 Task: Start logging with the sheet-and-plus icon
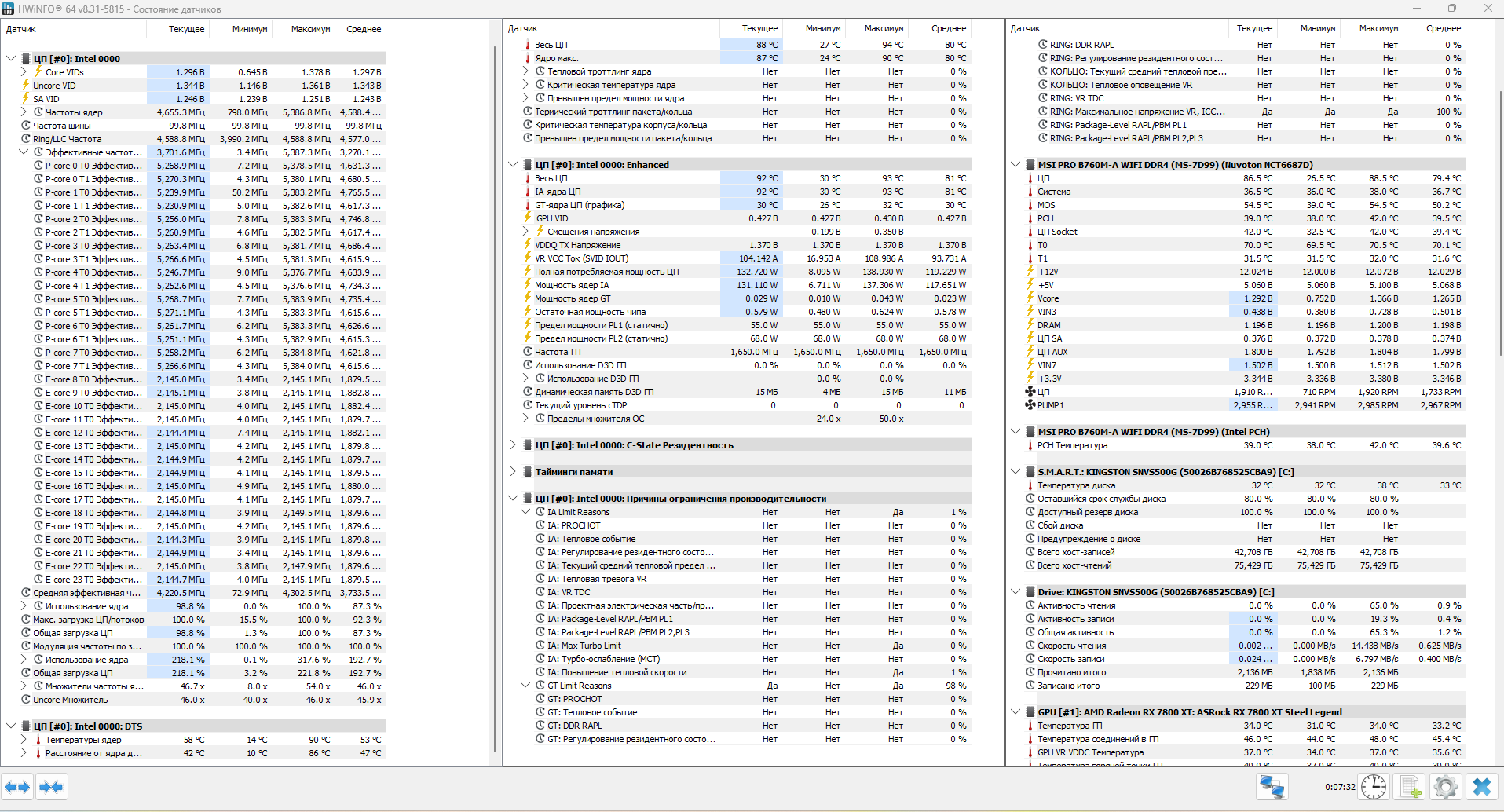(1411, 786)
